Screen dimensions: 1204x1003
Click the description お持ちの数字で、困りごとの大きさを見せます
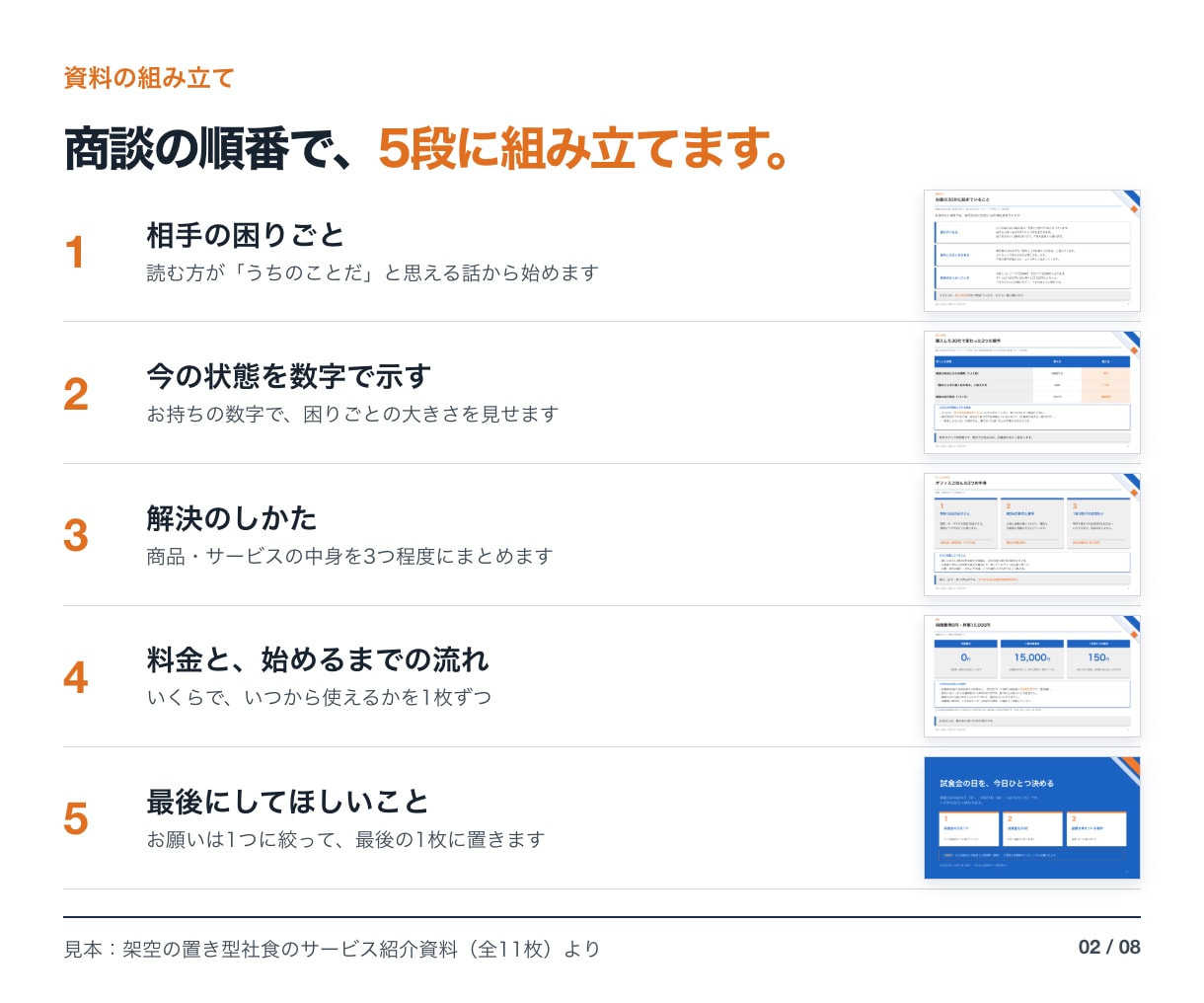pos(353,415)
